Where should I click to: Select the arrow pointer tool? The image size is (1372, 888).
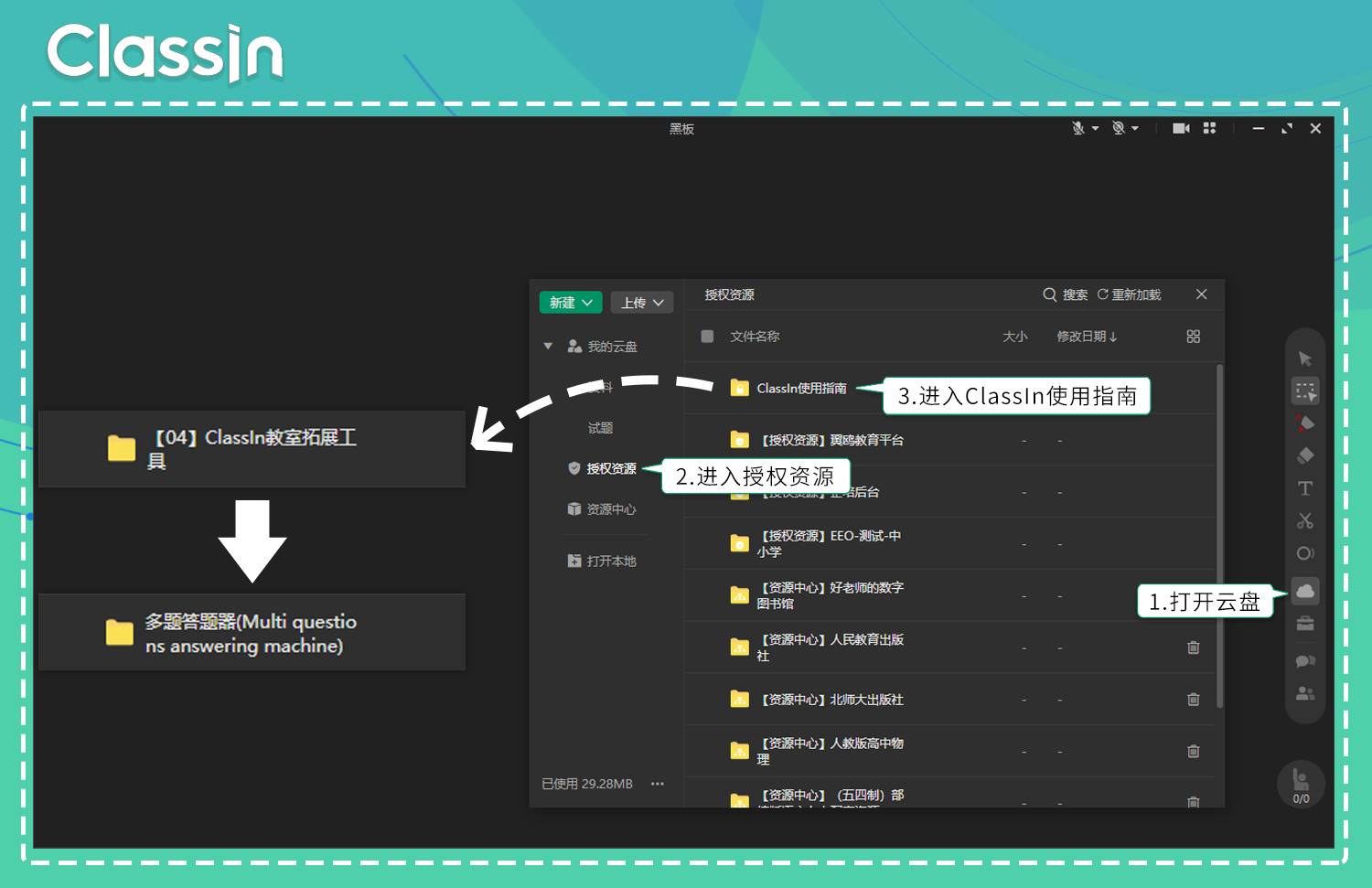pos(1305,358)
